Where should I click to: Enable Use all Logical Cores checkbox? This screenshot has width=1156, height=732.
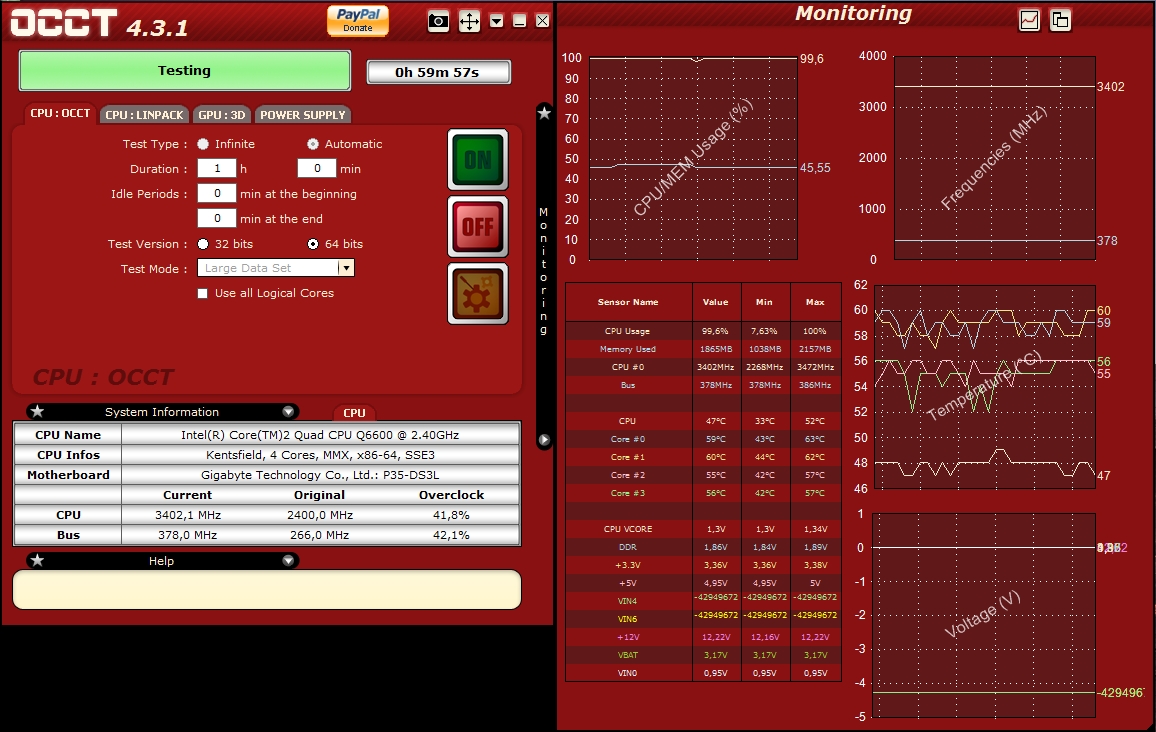coord(203,294)
